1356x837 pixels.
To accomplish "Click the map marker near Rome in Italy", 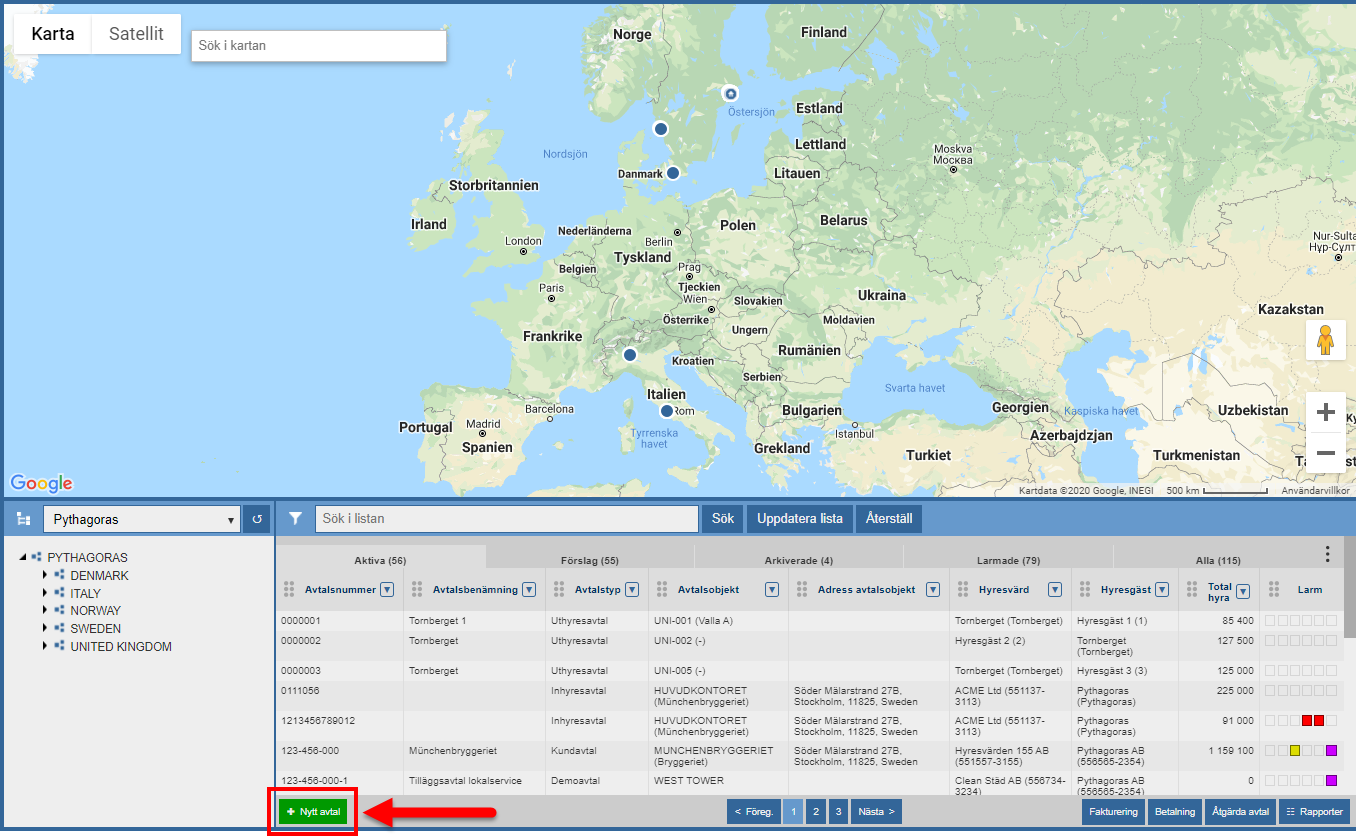I will [667, 411].
